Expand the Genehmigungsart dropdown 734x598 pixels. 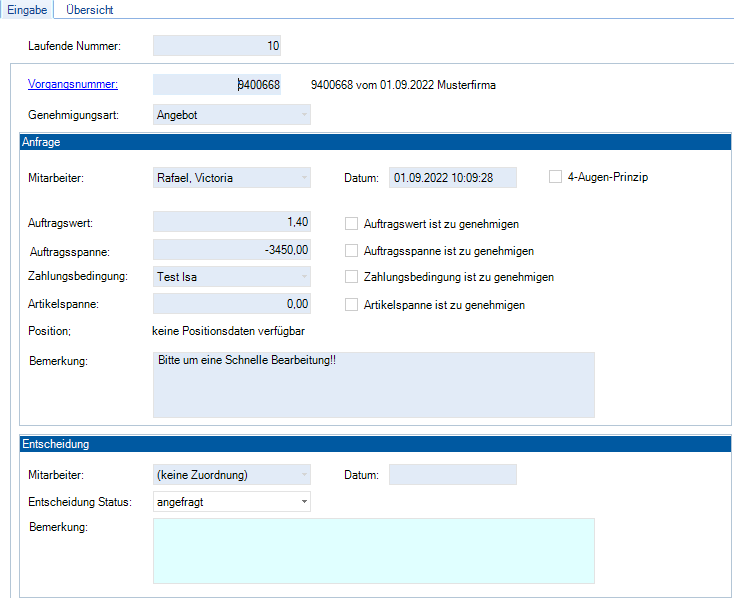click(231, 115)
